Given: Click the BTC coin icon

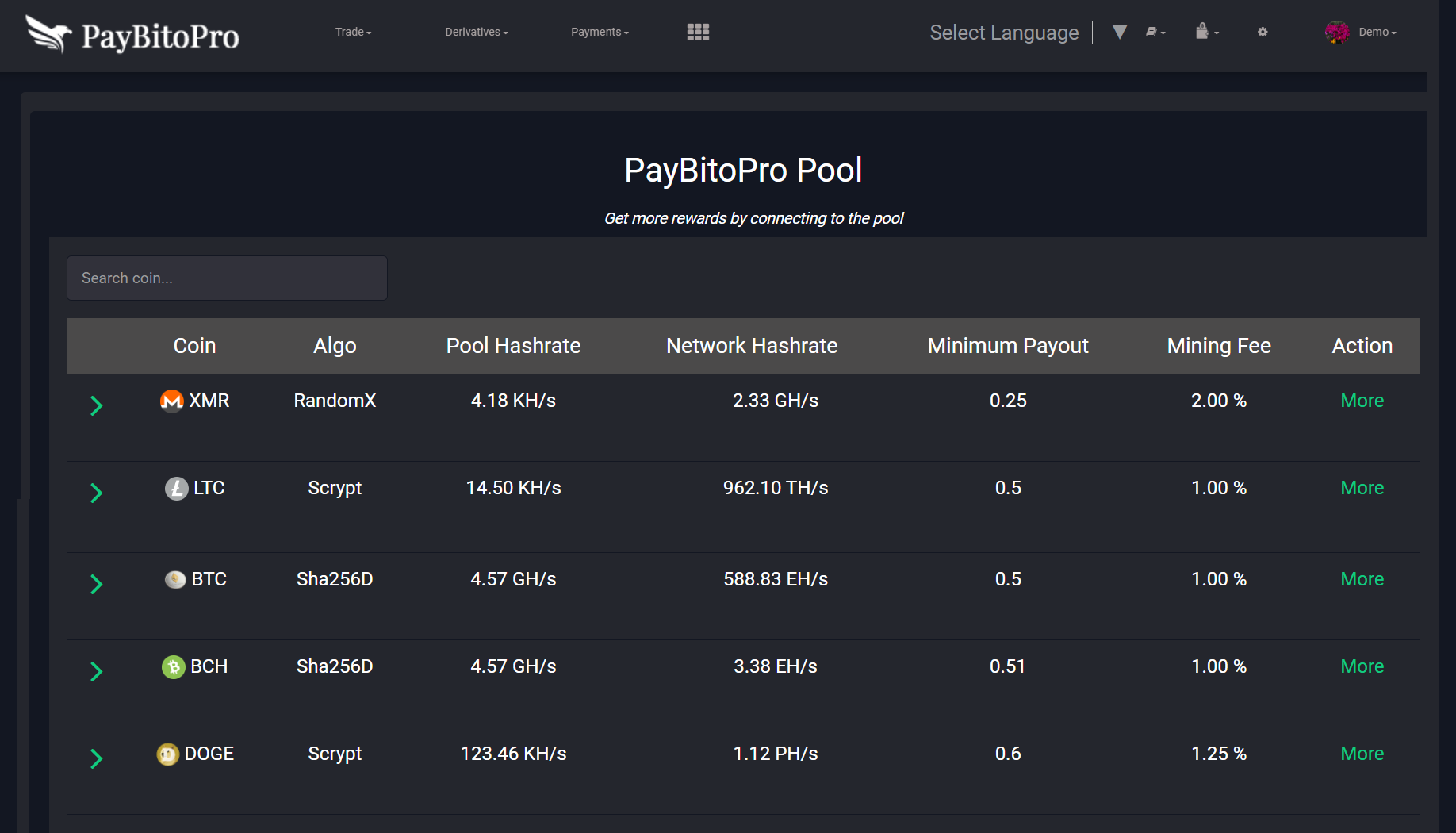Looking at the screenshot, I should pos(175,579).
